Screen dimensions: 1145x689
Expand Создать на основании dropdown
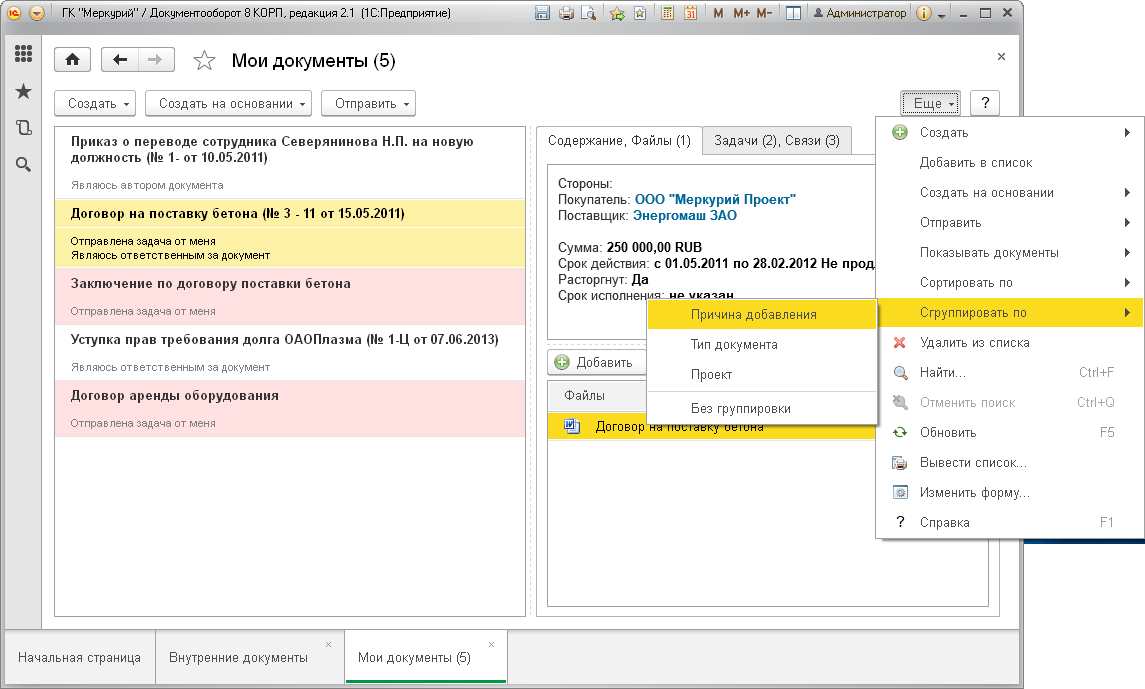[x=229, y=104]
